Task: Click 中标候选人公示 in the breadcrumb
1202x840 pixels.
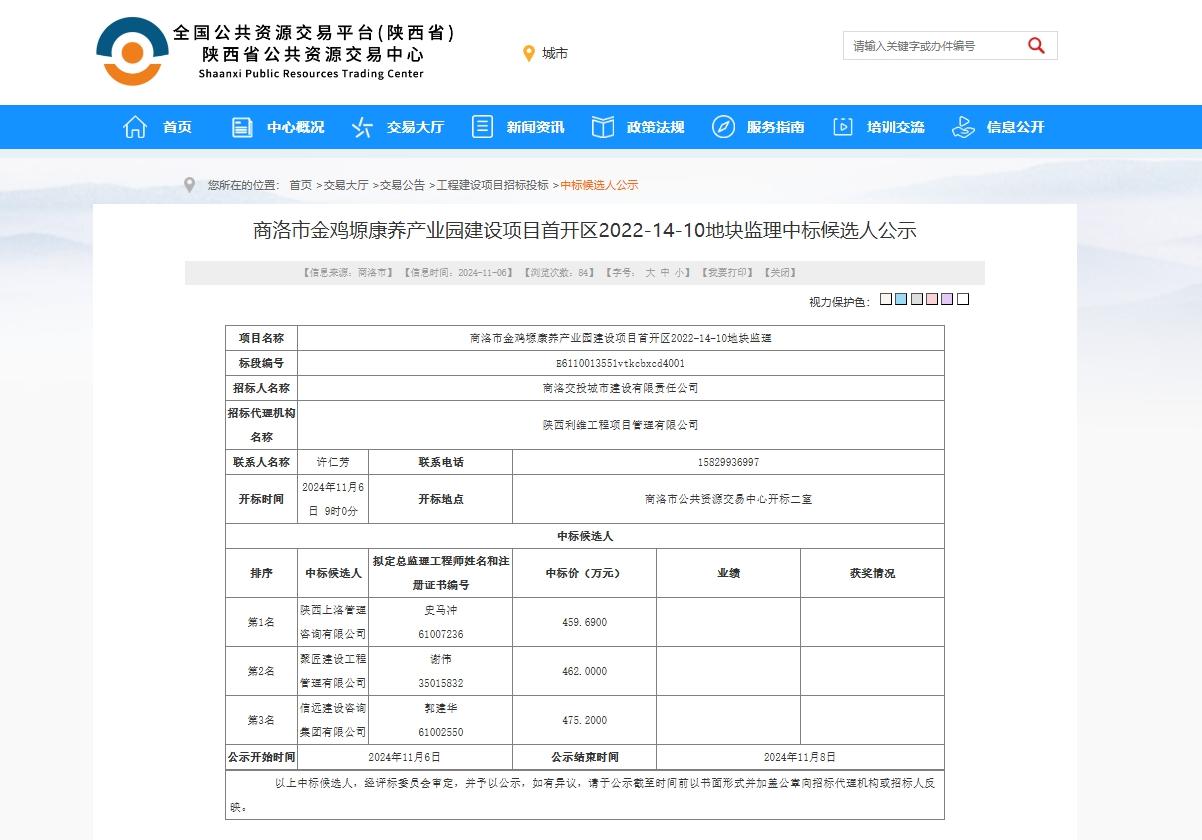Action: [599, 185]
